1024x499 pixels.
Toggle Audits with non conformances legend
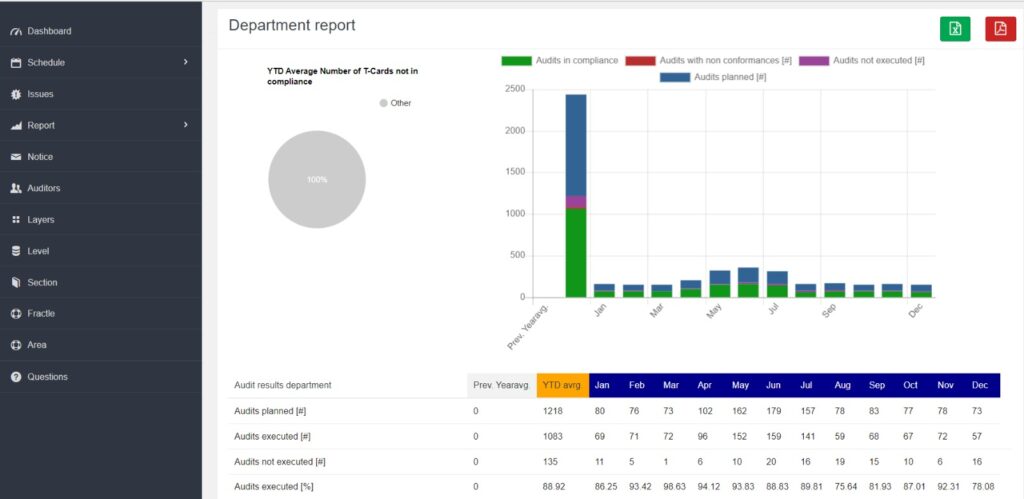(x=708, y=60)
